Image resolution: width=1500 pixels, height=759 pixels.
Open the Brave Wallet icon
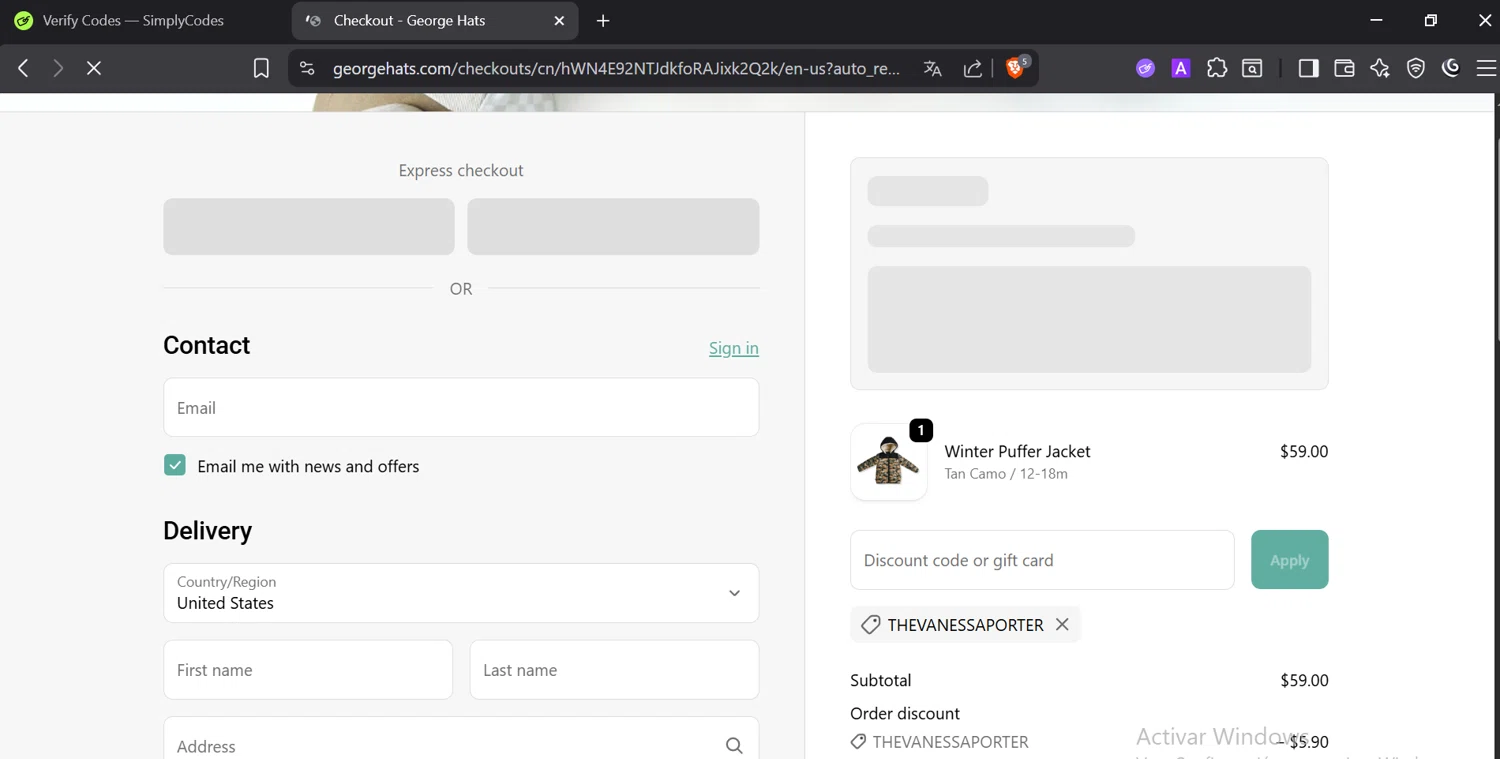click(1344, 68)
